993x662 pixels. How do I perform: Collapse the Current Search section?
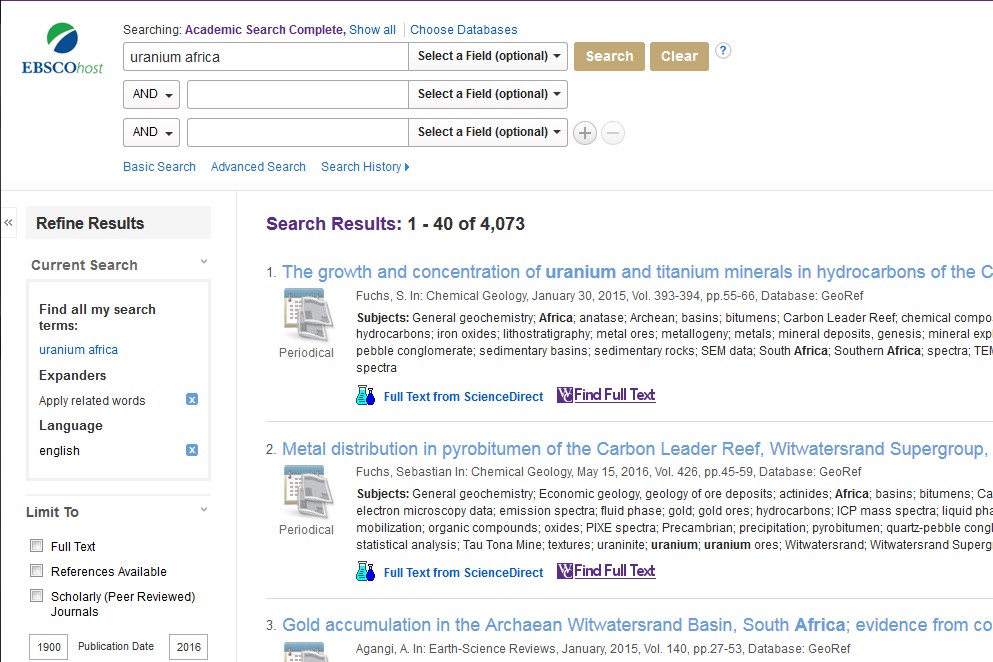[x=204, y=262]
